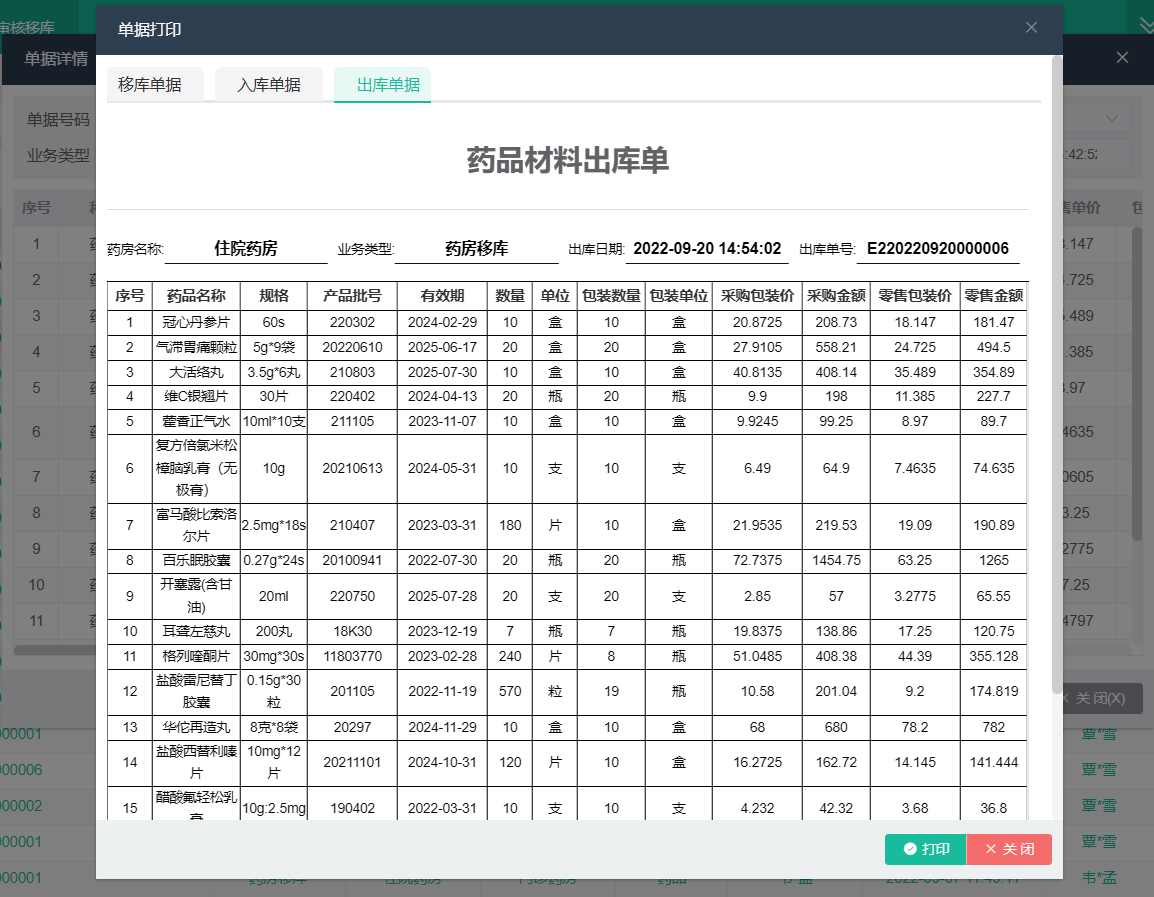This screenshot has height=897, width=1154.
Task: Expand the dropdown chevron in 单据详情 window
Action: (x=1111, y=118)
